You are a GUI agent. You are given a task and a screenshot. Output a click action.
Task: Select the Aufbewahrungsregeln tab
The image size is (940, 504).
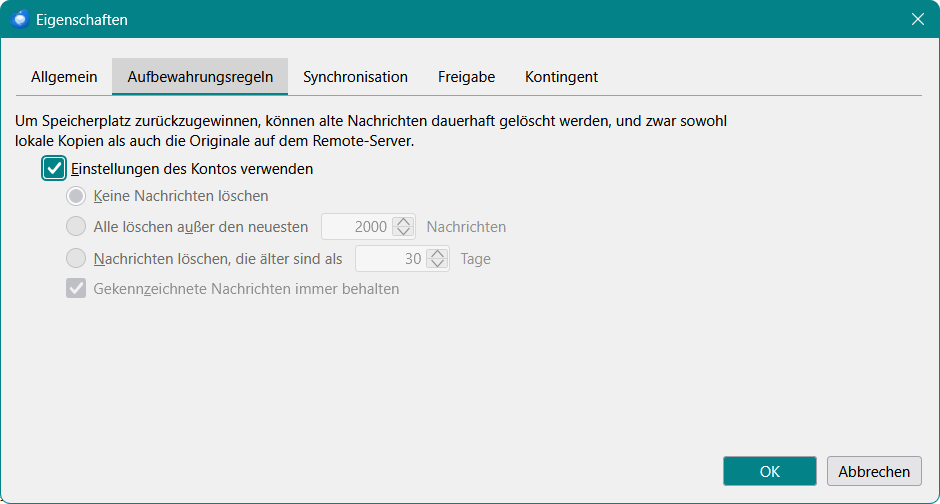pos(200,77)
